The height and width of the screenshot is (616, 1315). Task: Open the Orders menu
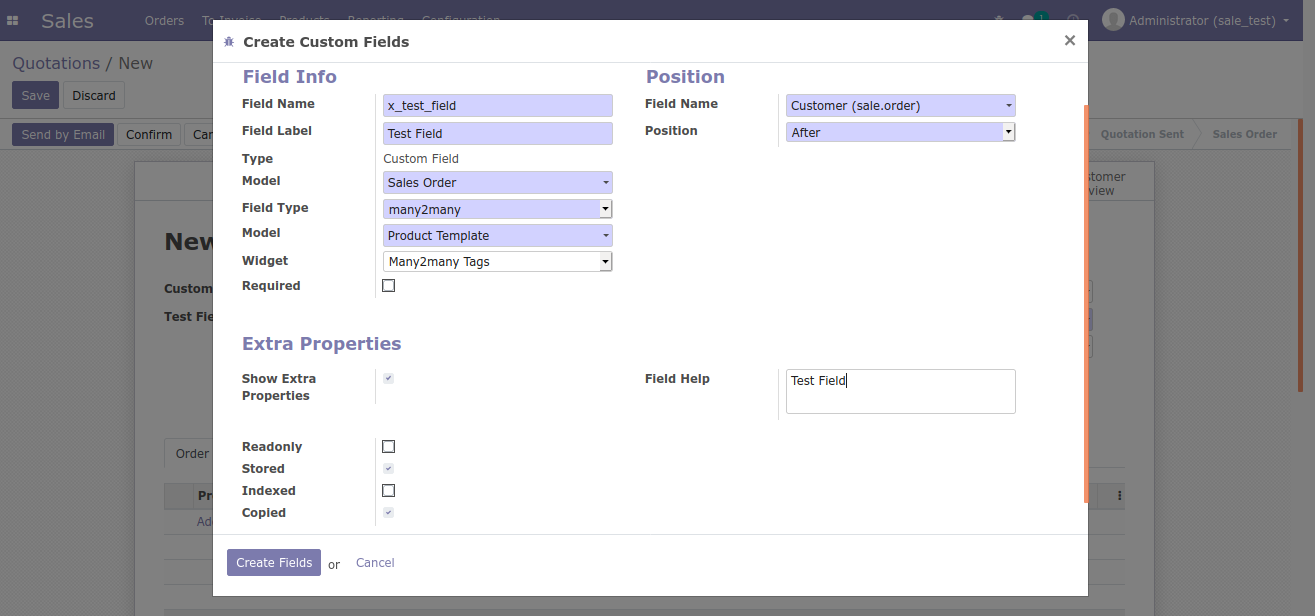(164, 20)
